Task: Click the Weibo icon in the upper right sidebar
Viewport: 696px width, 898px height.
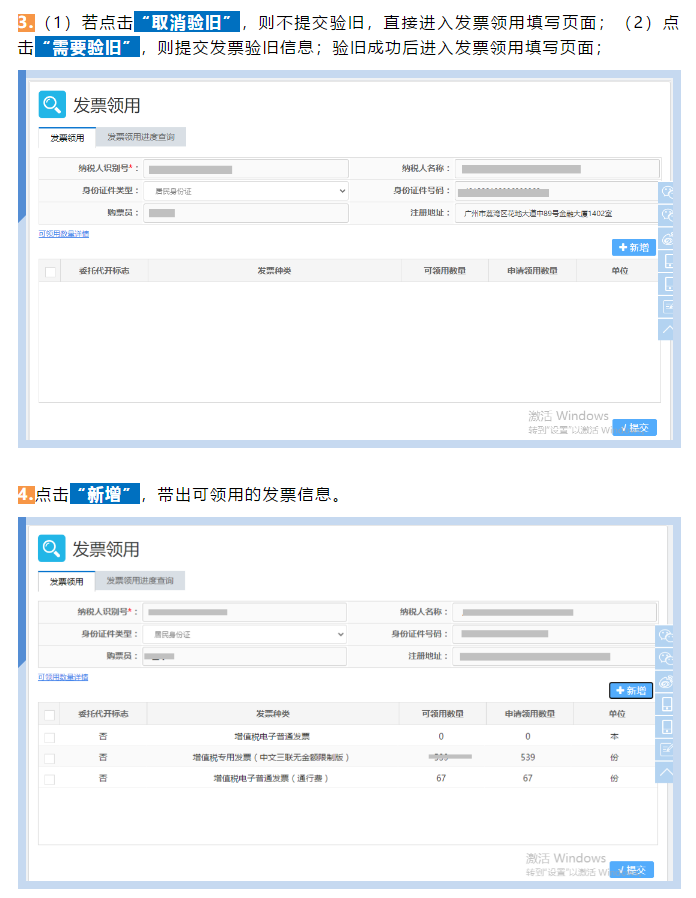Action: tap(668, 238)
